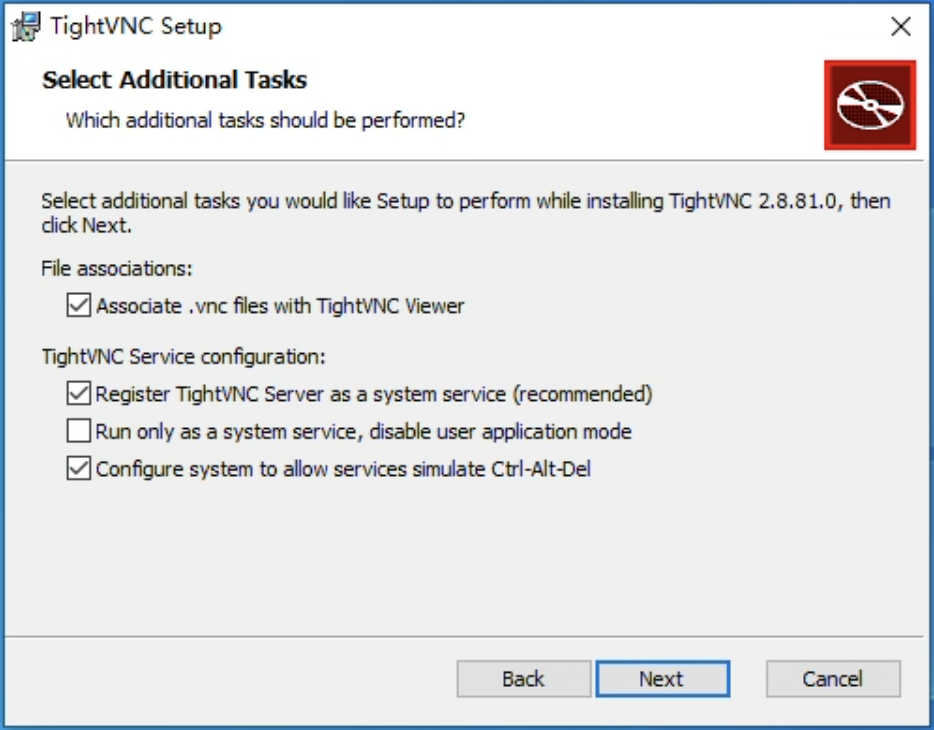934x730 pixels.
Task: Cancel the TightVNC setup
Action: click(x=833, y=678)
